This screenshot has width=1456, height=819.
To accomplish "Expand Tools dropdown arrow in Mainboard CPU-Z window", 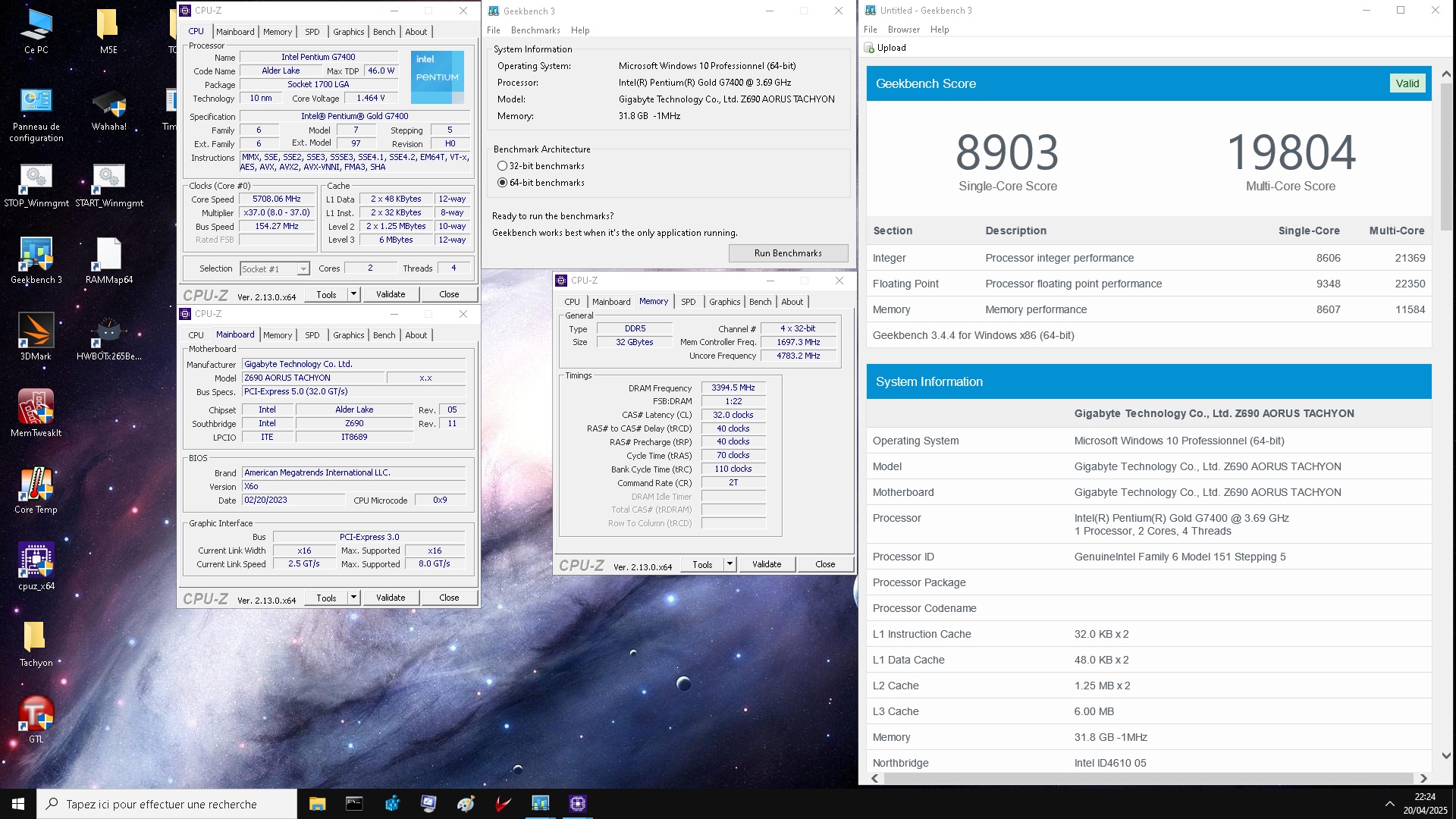I will click(x=353, y=598).
